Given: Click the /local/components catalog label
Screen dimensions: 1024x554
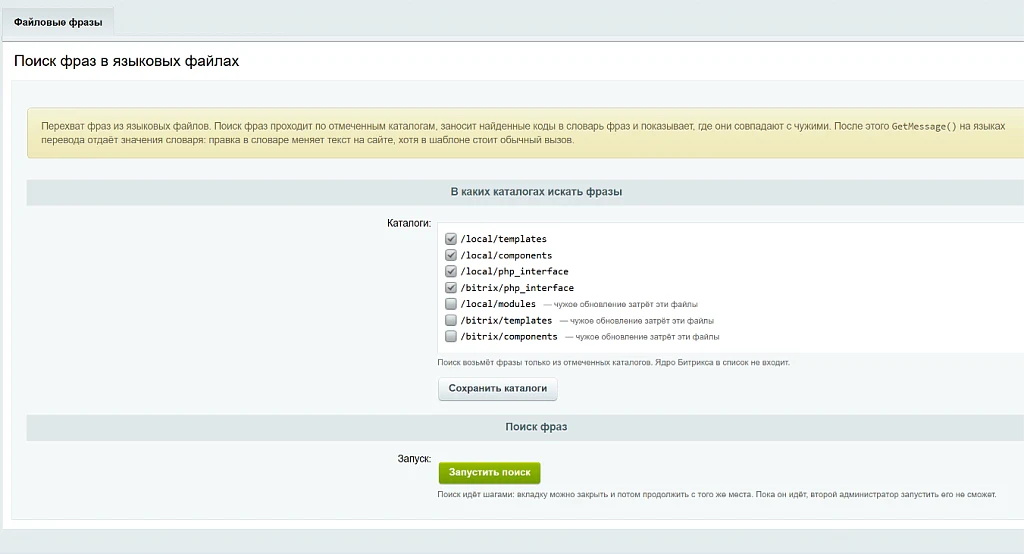Looking at the screenshot, I should 506,255.
